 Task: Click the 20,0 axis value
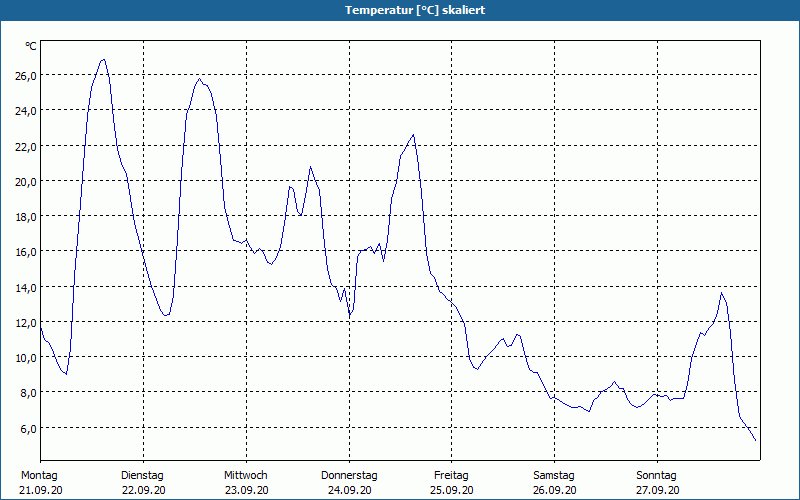click(x=26, y=182)
